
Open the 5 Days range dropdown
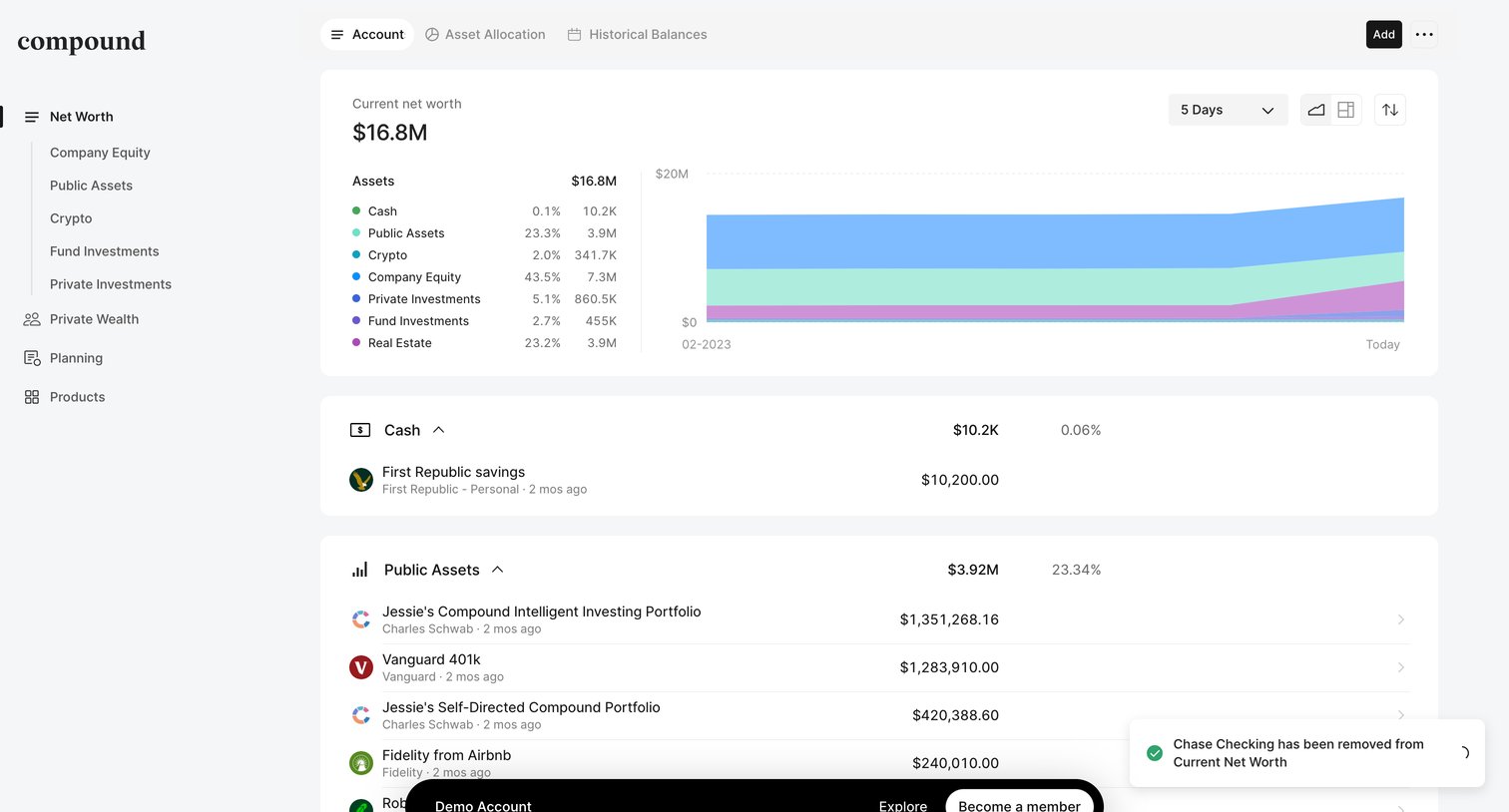coord(1228,110)
